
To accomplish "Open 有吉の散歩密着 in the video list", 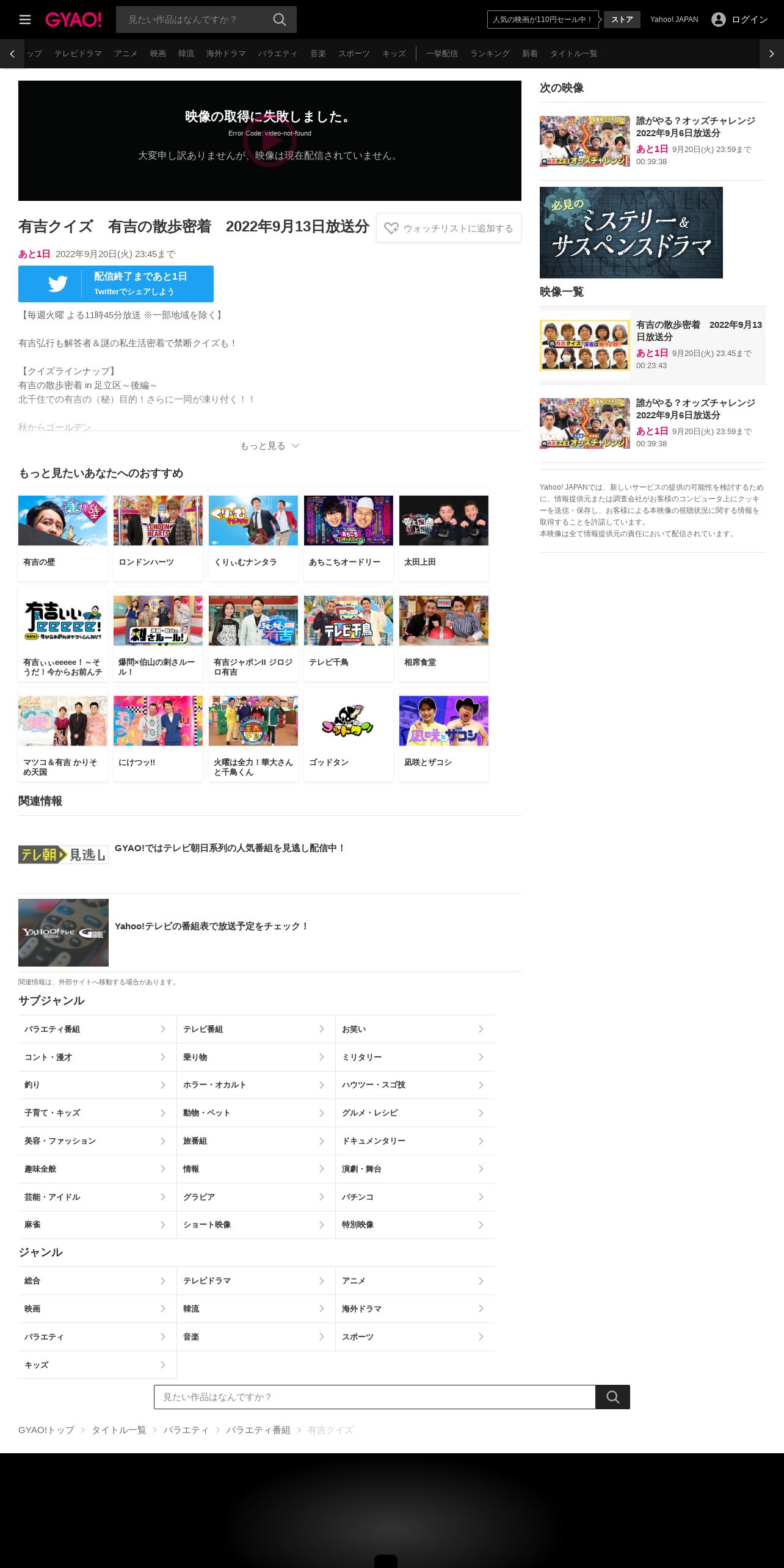I will [x=653, y=345].
